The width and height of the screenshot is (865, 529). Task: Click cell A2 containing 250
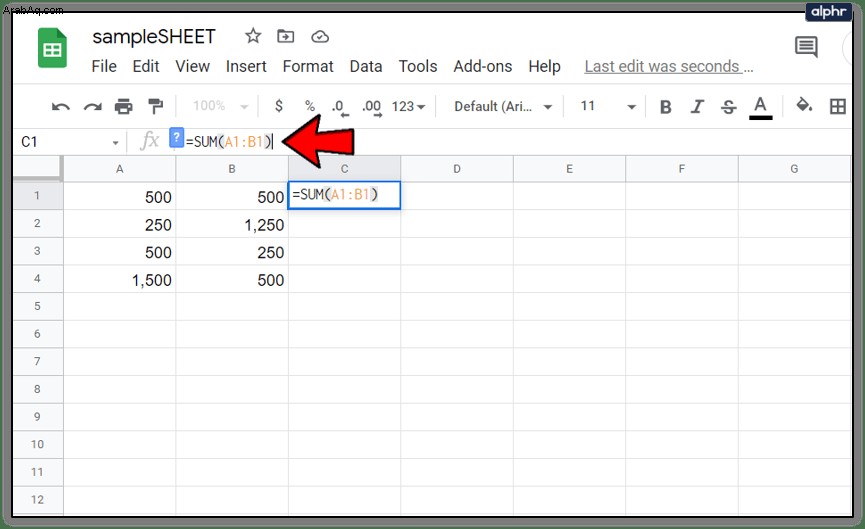point(120,224)
